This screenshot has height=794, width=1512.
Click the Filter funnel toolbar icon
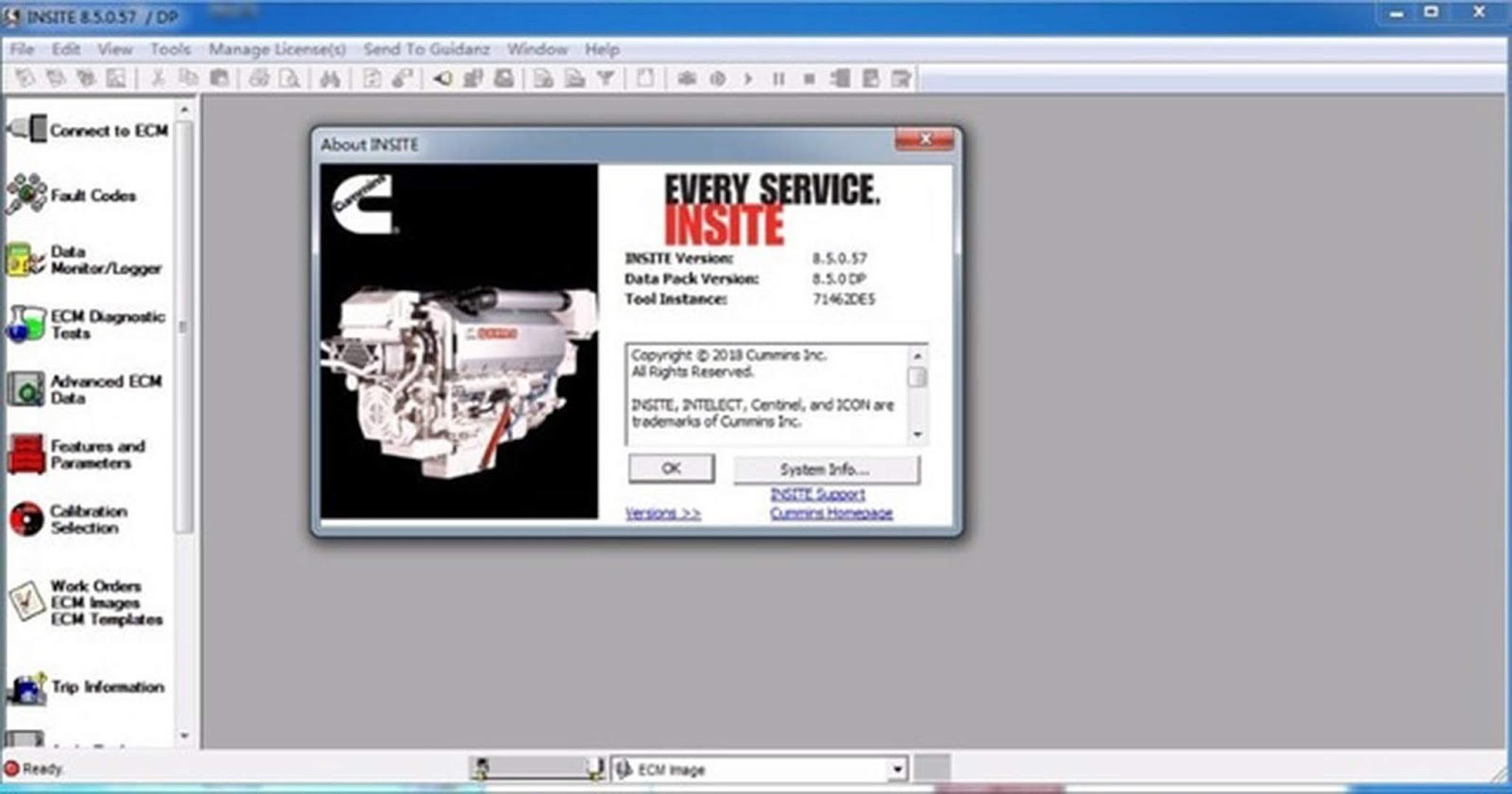(x=606, y=78)
